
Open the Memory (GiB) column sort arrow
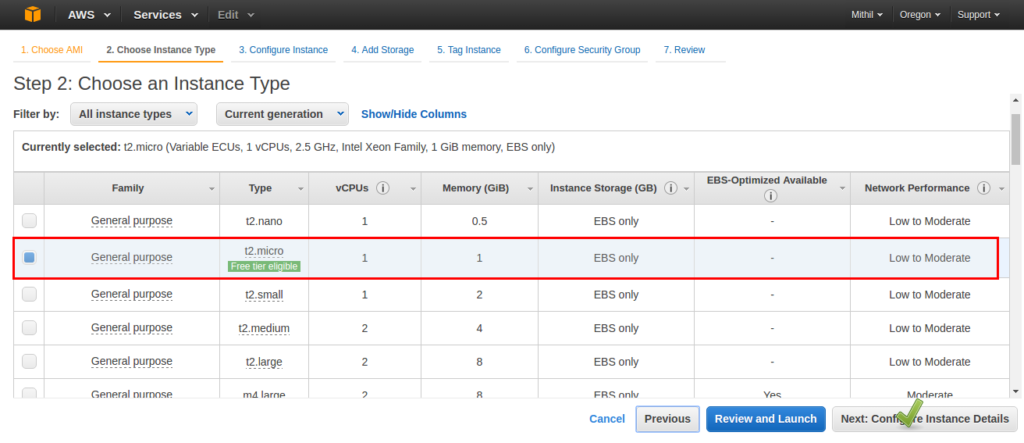click(528, 189)
